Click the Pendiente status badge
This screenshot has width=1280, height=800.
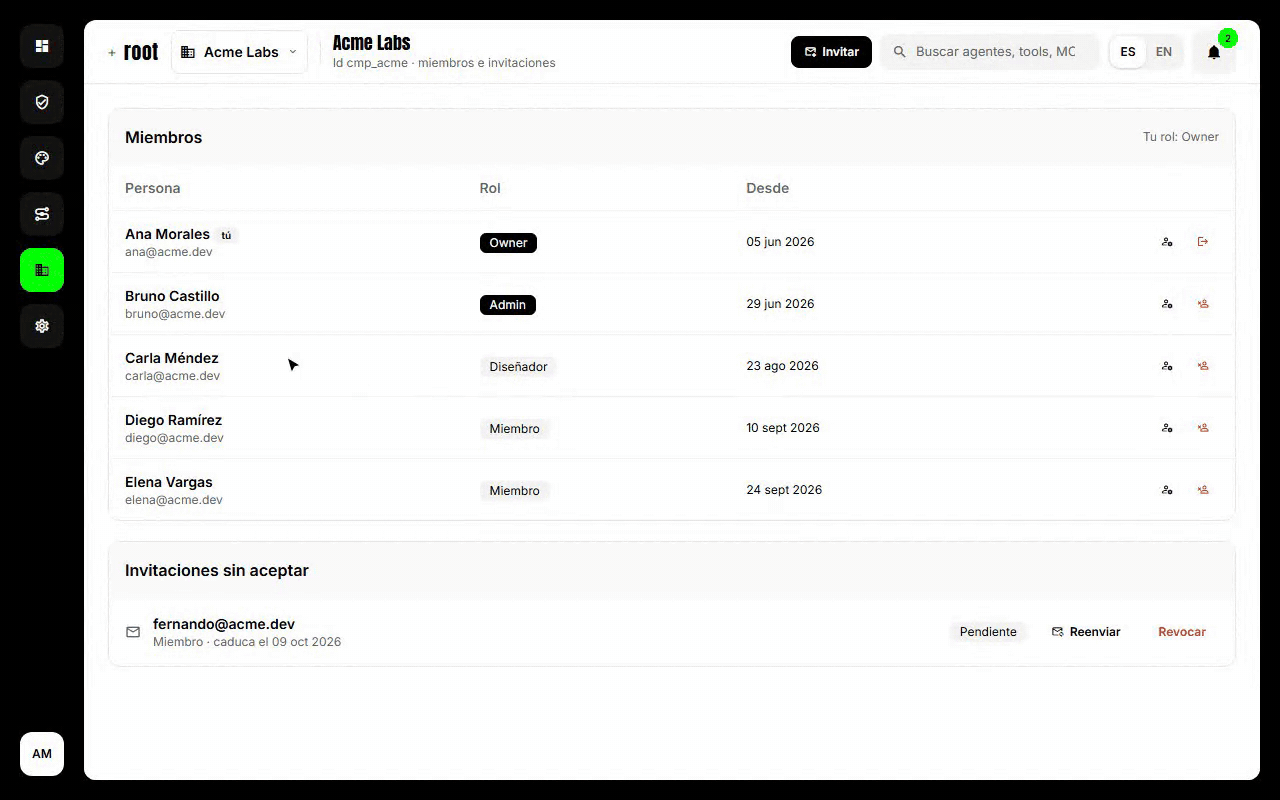[988, 632]
